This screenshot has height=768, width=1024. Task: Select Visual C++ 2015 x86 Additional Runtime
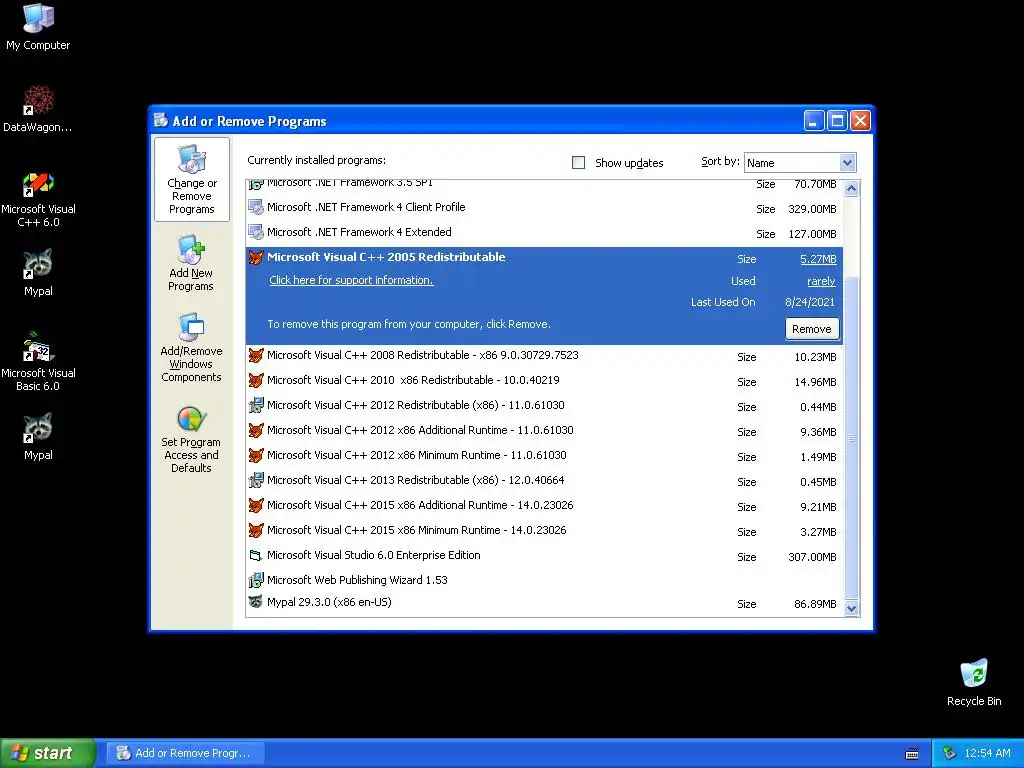click(x=544, y=505)
